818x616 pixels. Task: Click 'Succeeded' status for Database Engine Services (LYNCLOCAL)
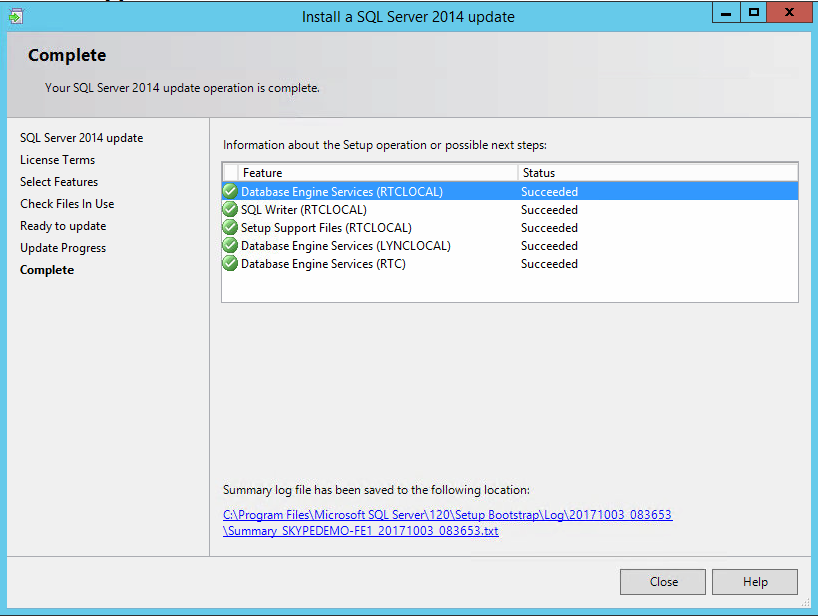point(549,246)
